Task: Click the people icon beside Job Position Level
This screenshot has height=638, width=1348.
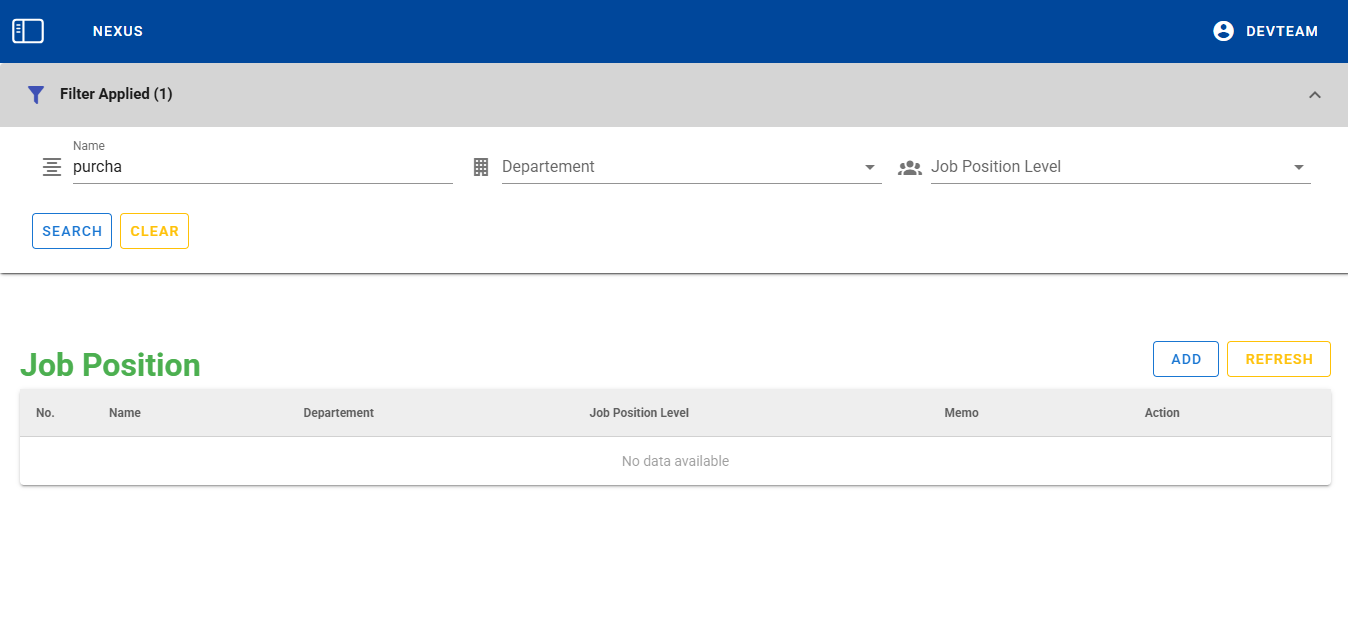Action: coord(910,167)
